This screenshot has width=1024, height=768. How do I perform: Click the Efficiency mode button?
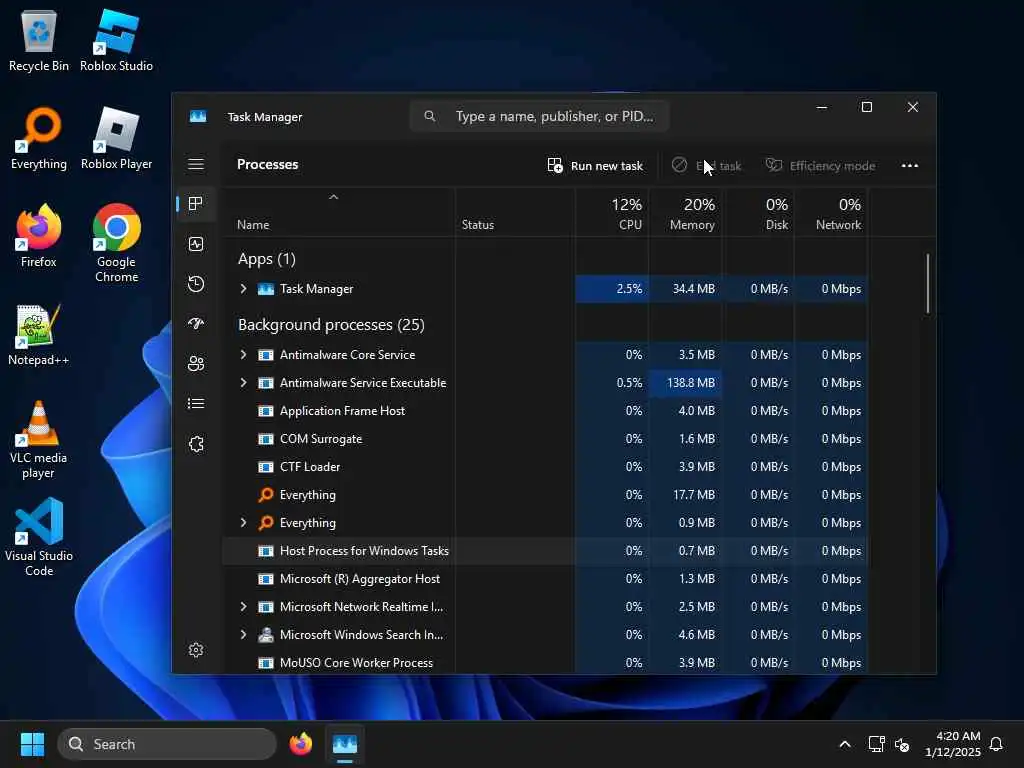(820, 166)
